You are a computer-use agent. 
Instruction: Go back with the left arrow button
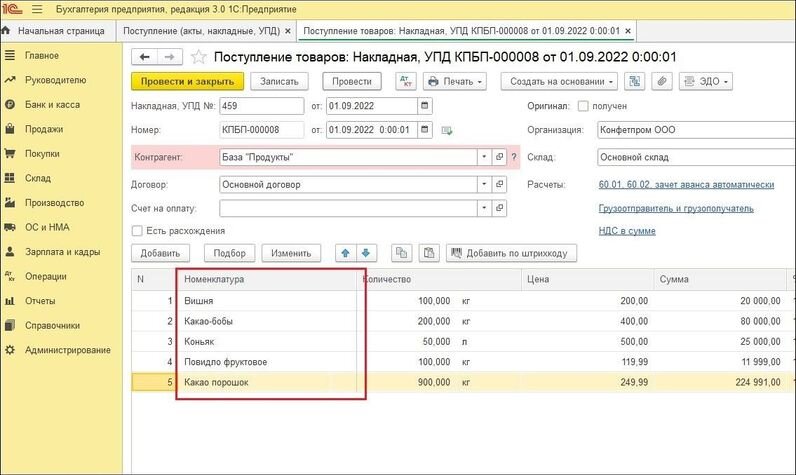[x=145, y=57]
